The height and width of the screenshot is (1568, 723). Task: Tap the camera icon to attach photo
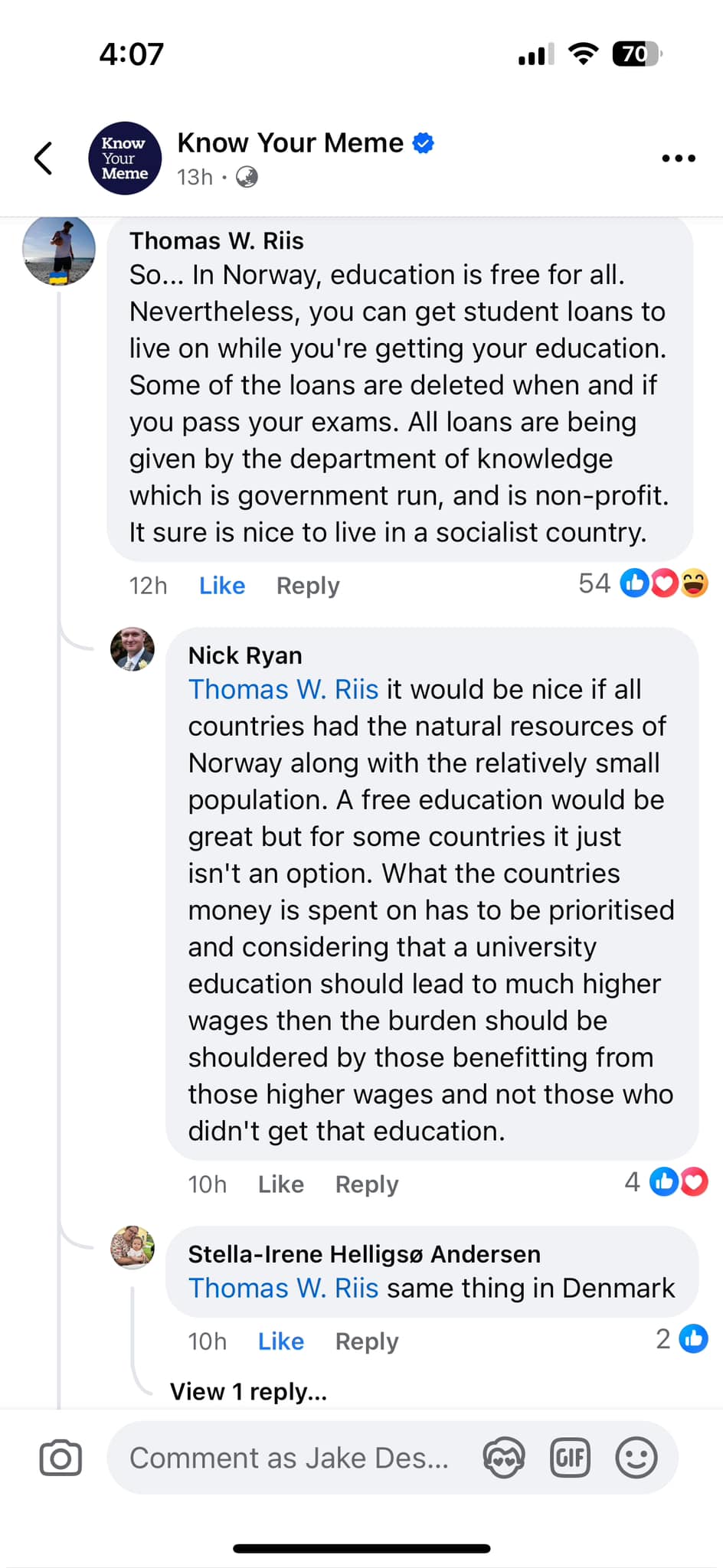click(x=61, y=1457)
